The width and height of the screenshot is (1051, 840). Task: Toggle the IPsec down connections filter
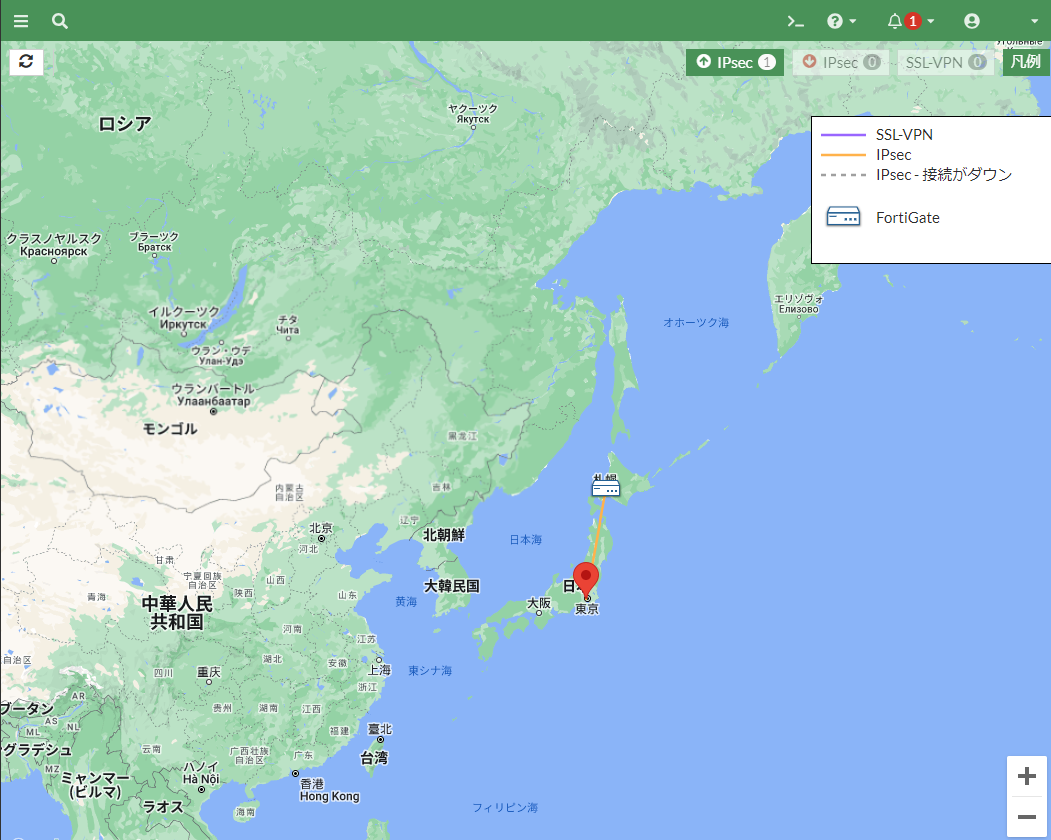tap(841, 62)
